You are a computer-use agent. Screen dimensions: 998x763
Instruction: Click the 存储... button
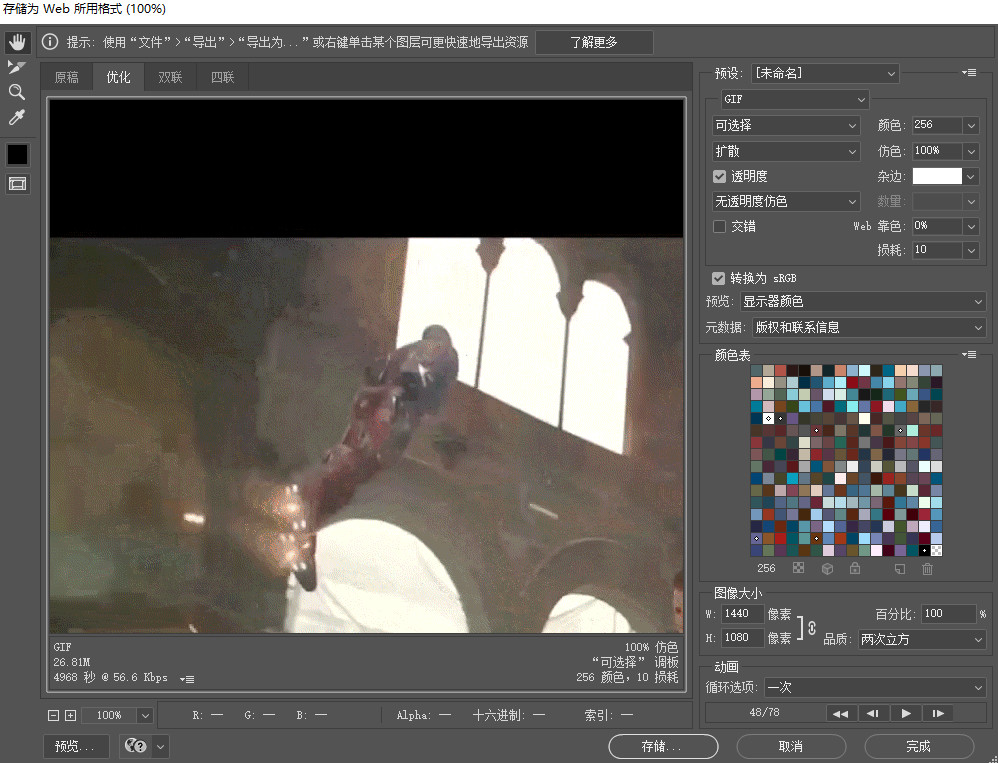point(663,746)
